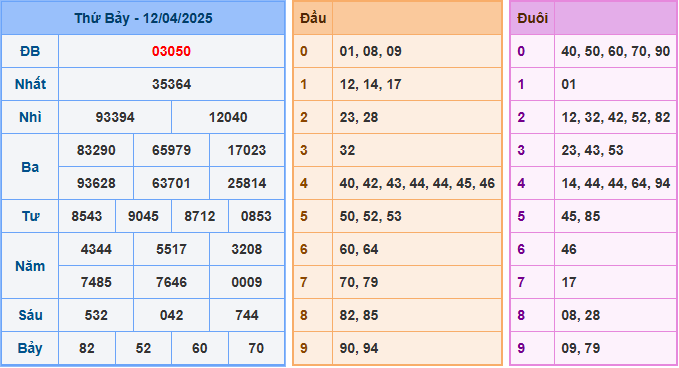Click the Nhì row label
This screenshot has width=679, height=368.
[x=30, y=117]
